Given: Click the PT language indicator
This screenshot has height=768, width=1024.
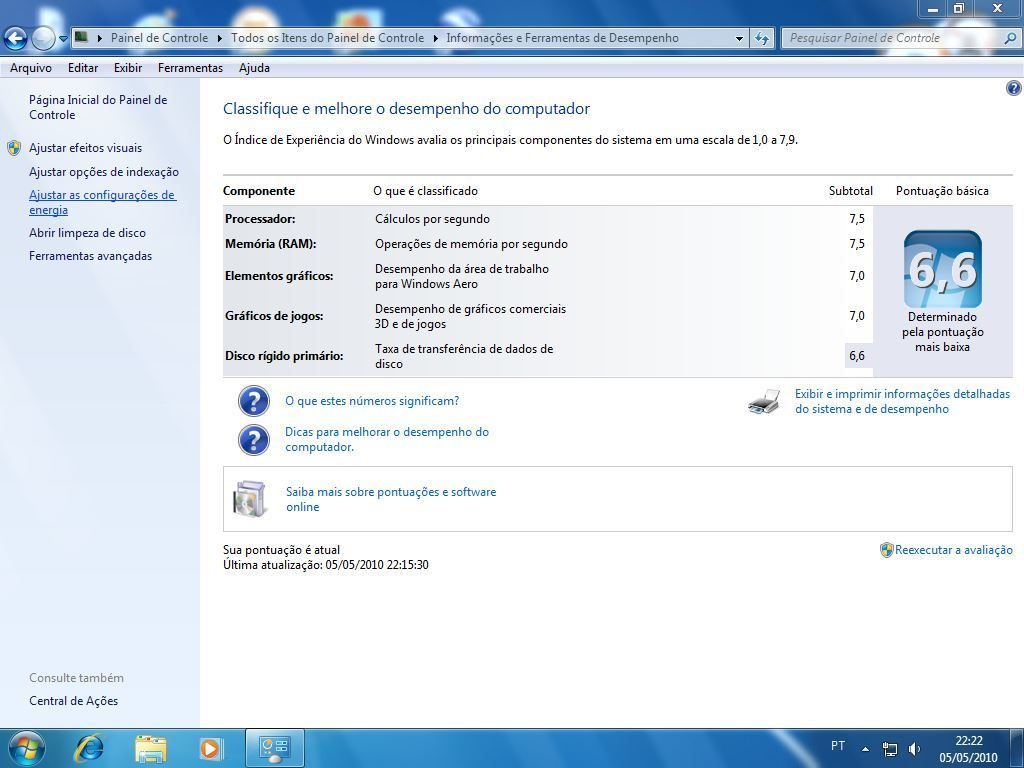Looking at the screenshot, I should [838, 746].
